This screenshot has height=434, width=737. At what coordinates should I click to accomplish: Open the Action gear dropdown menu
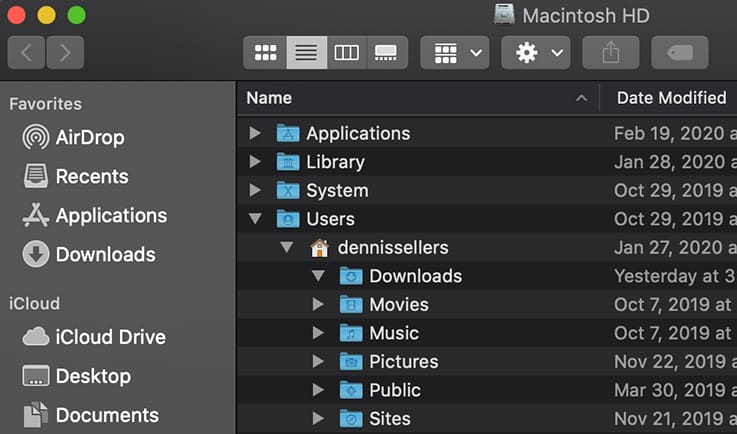(x=535, y=53)
